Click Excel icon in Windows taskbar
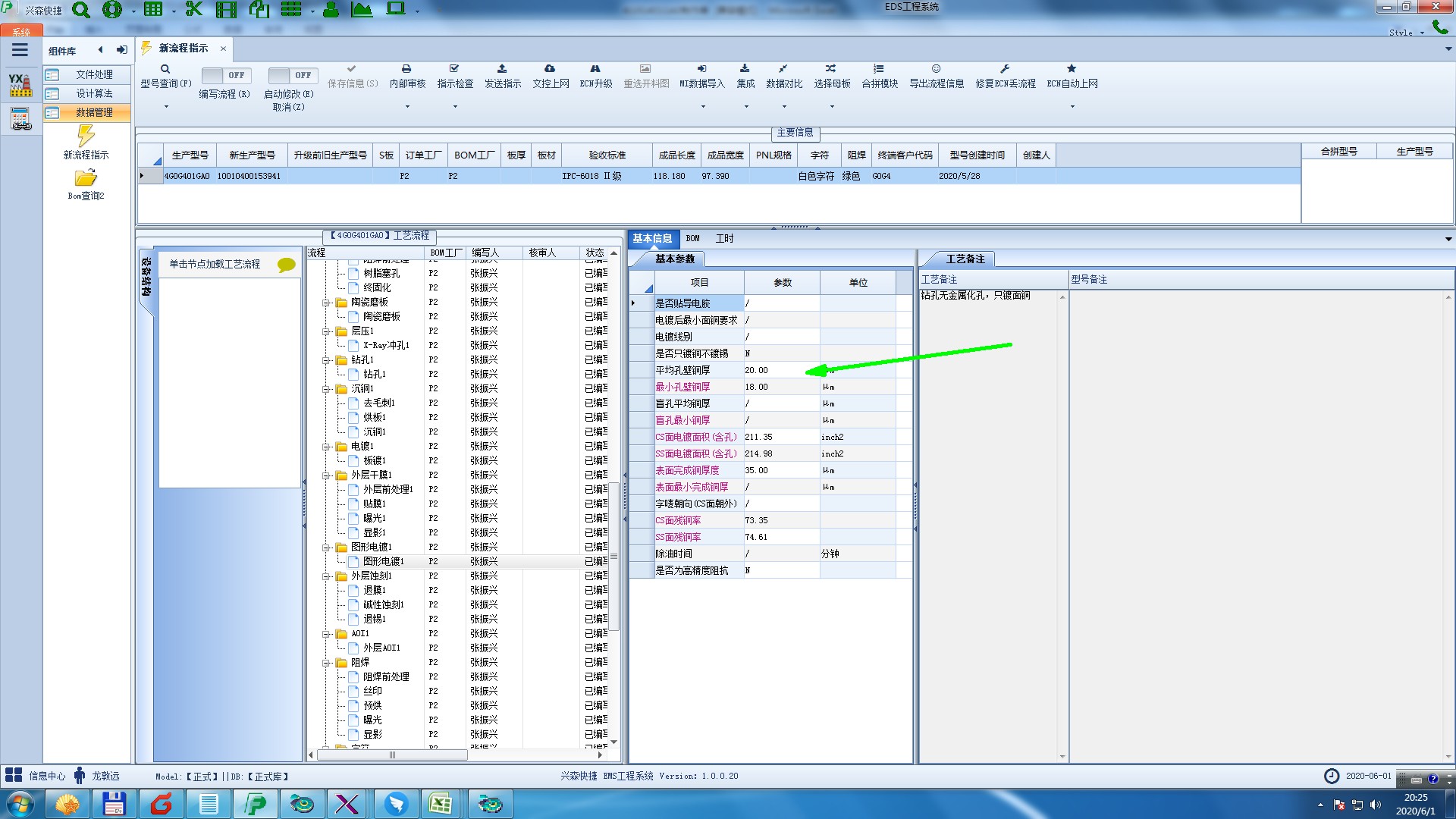The height and width of the screenshot is (819, 1456). click(441, 804)
